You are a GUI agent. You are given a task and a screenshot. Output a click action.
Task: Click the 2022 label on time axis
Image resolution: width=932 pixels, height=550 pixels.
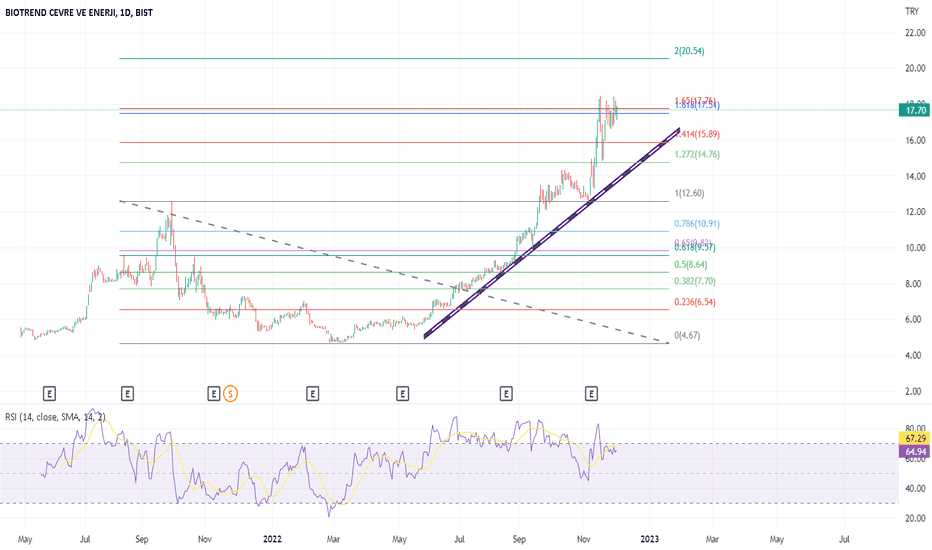(x=272, y=539)
